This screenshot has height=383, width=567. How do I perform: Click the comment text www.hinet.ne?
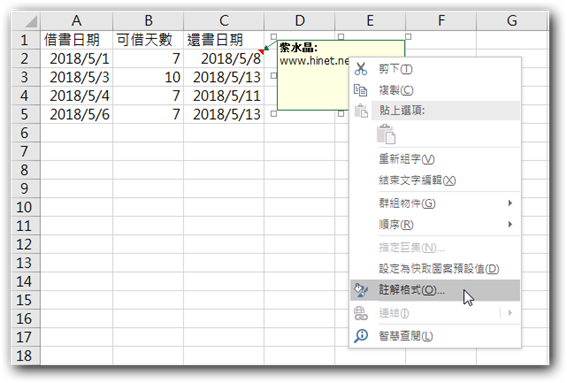[314, 60]
